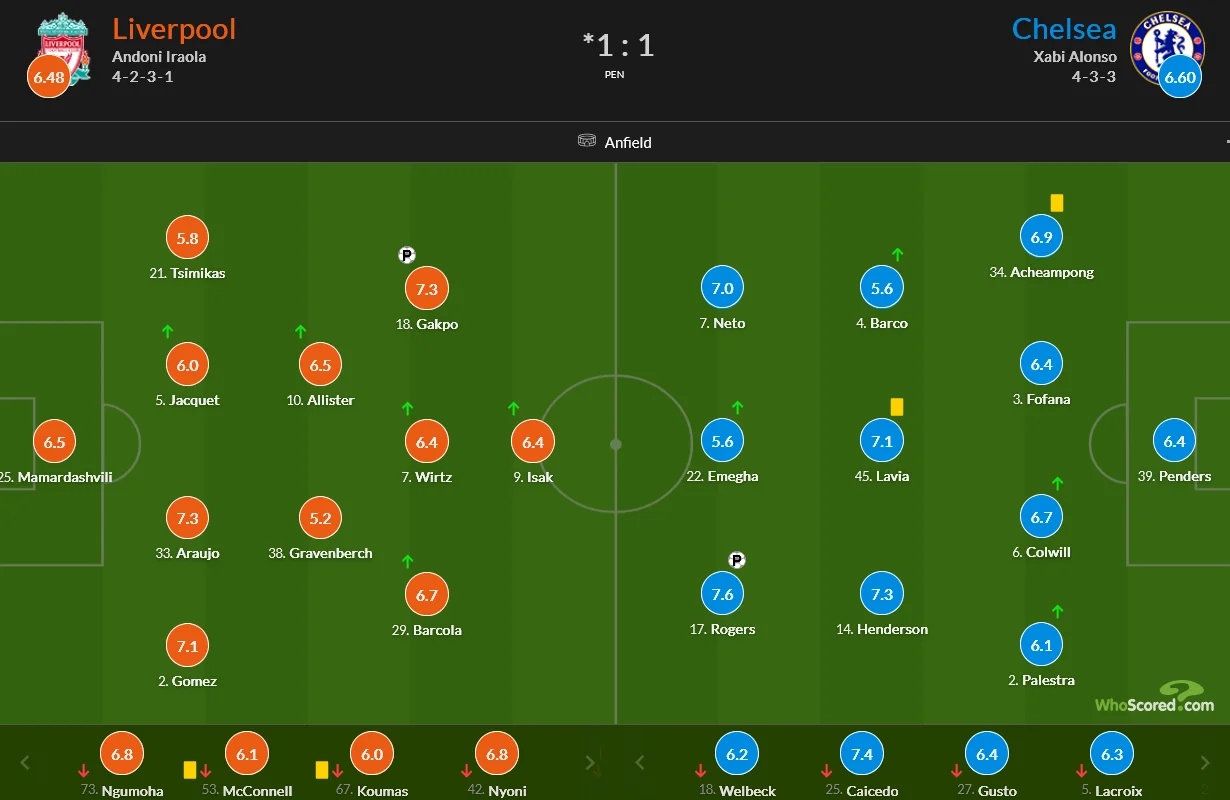Select goalkeeper Mamardashvili's 6.5 rating
This screenshot has width=1230, height=800.
pos(55,442)
